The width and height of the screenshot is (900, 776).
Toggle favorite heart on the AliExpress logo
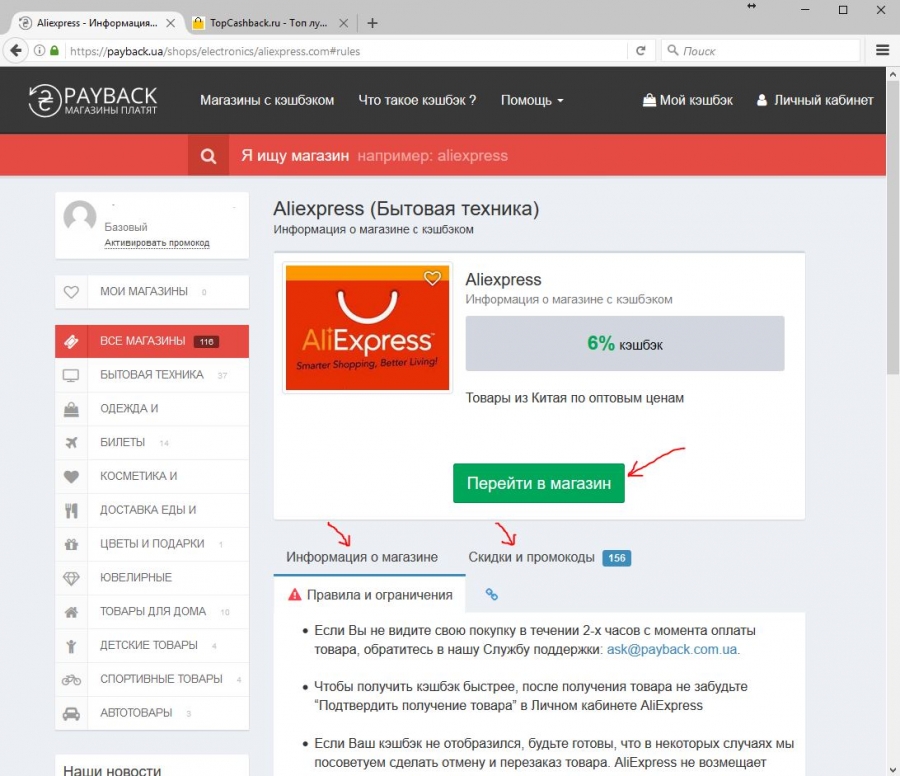432,278
